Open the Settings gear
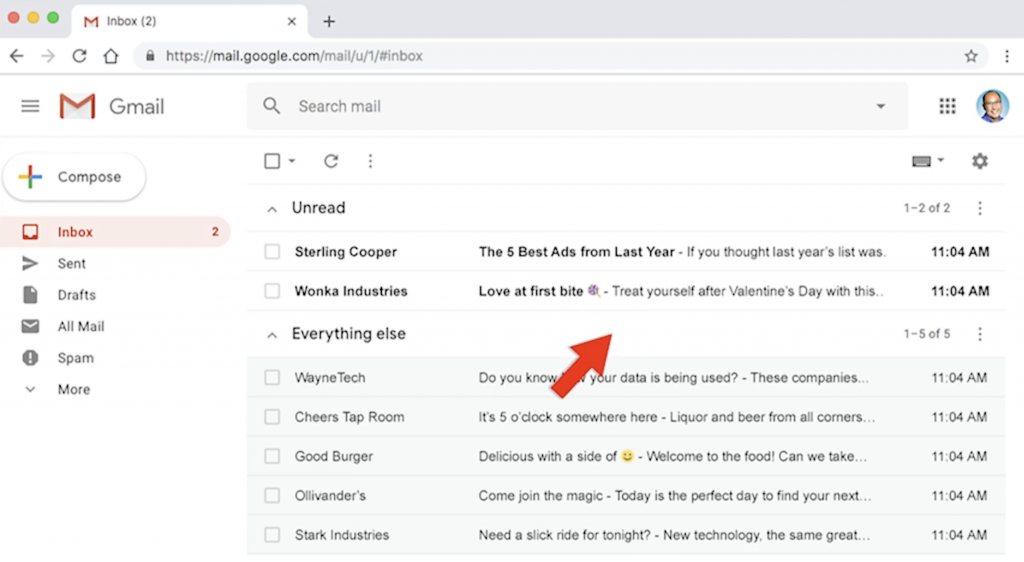Screen dimensions: 1024x562 pos(980,161)
